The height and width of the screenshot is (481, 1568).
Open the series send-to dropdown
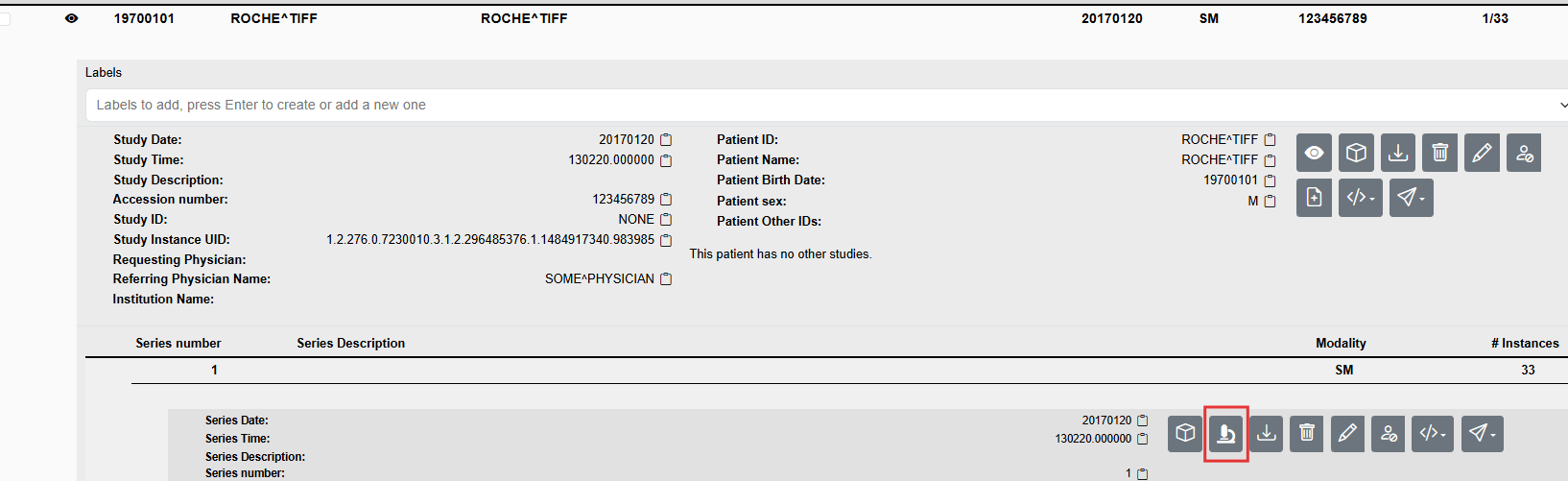(1483, 434)
